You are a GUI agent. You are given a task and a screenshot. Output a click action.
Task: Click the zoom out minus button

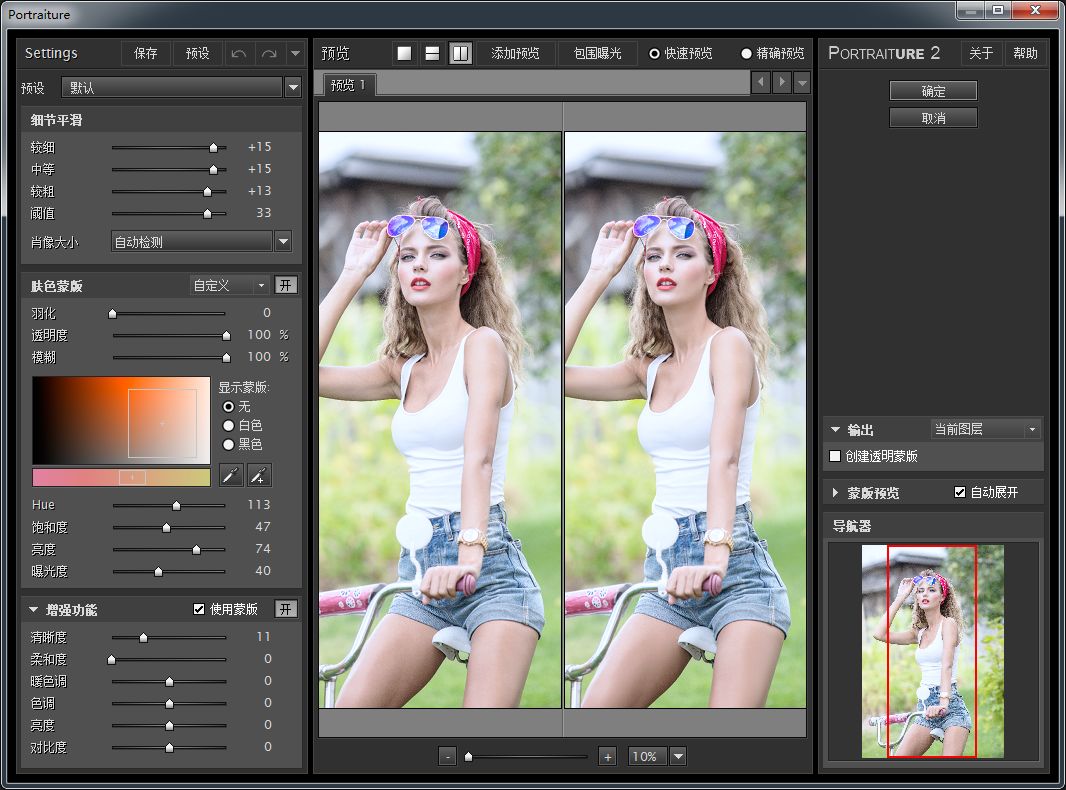pyautogui.click(x=448, y=757)
